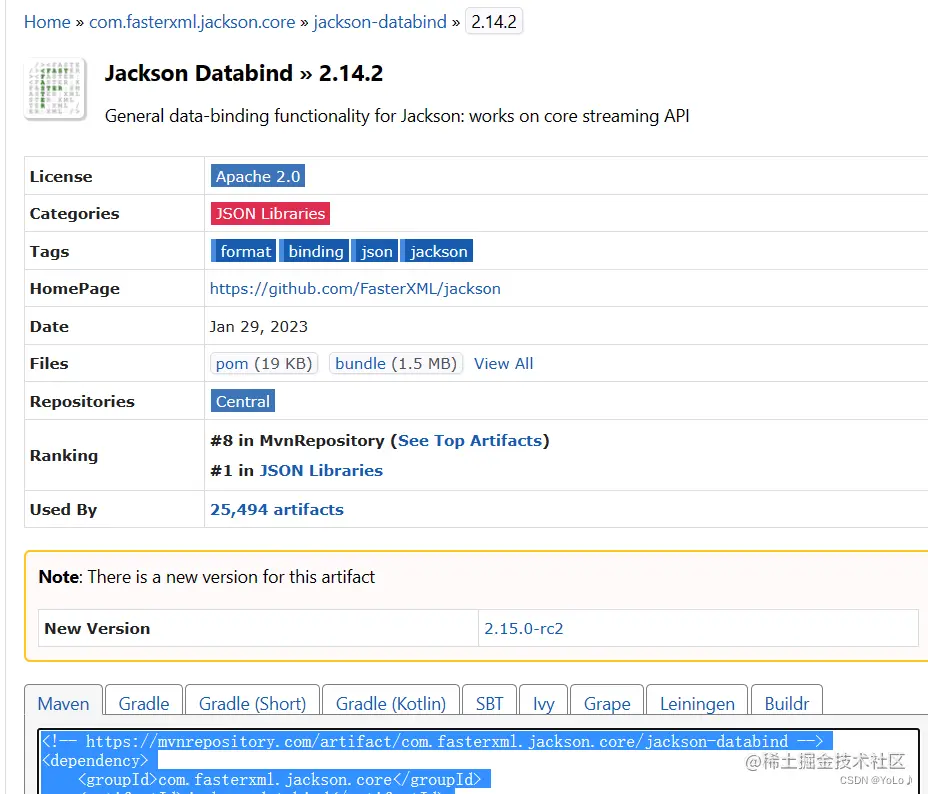
Task: Switch to the Gradle (Short) tab
Action: coord(253,703)
